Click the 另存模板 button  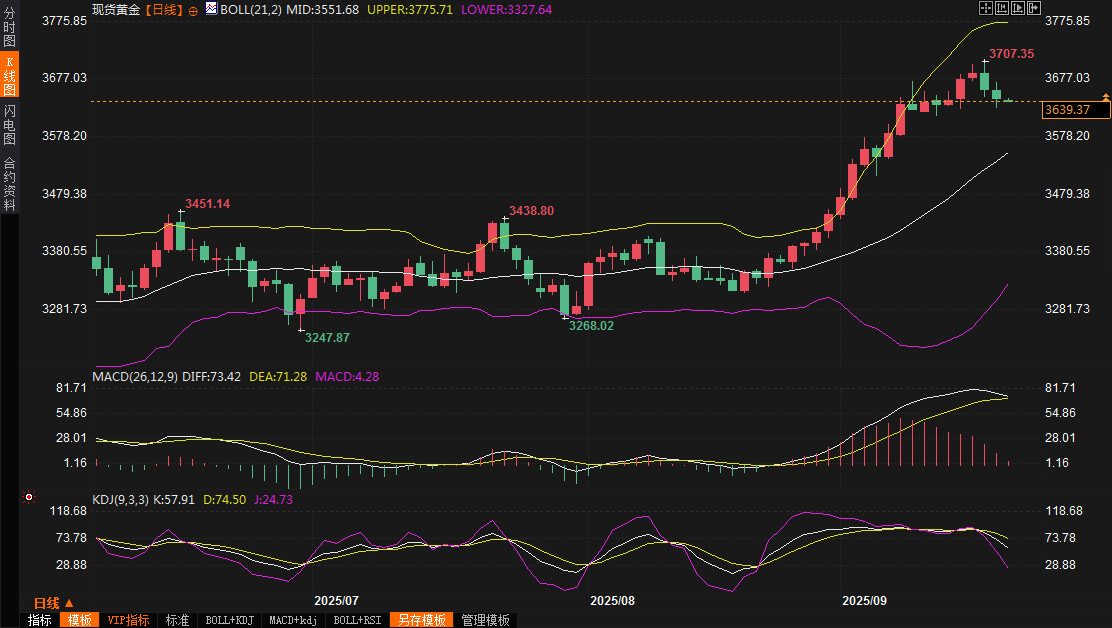(x=421, y=620)
